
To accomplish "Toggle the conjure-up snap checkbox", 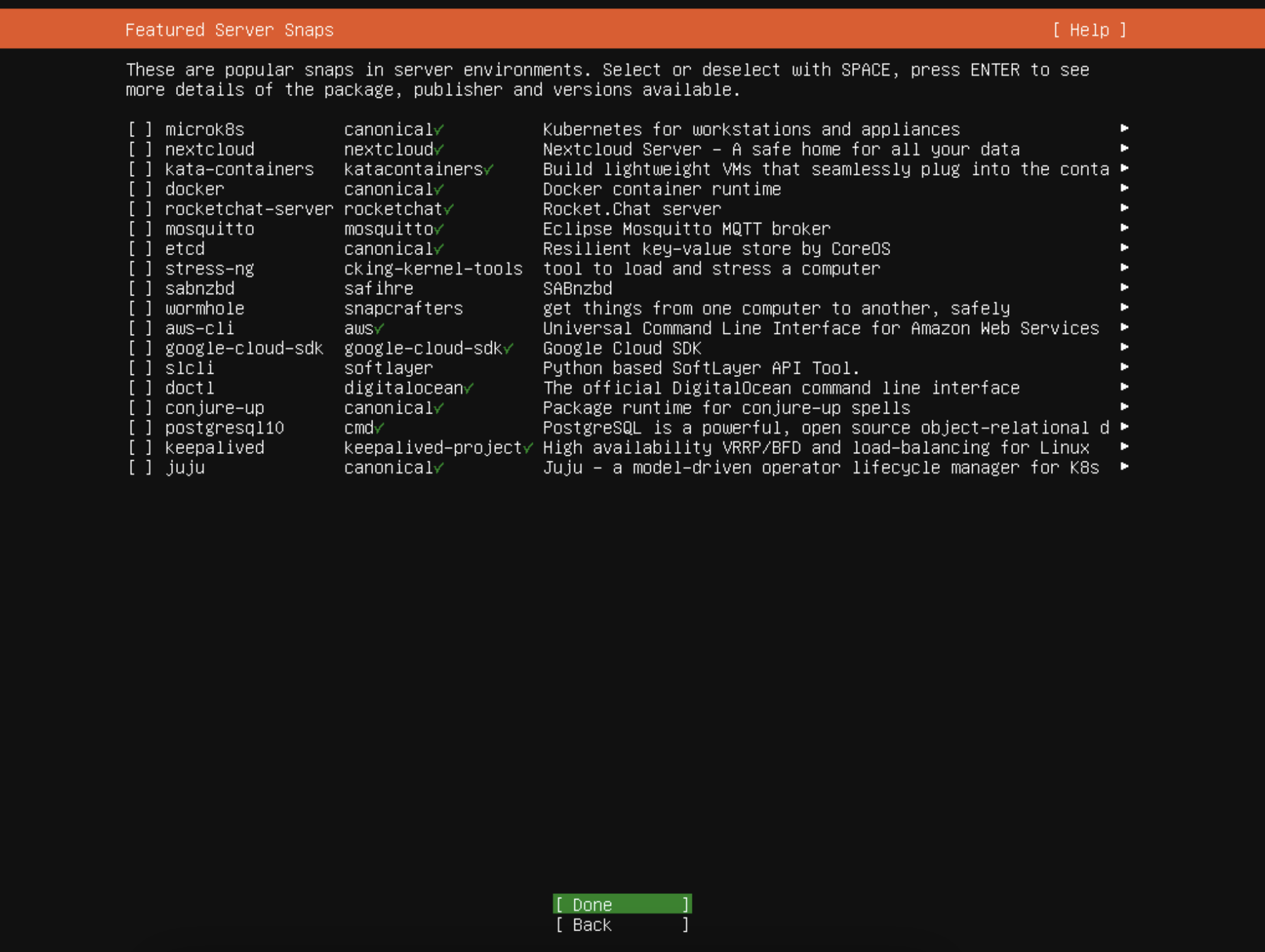I will (140, 408).
